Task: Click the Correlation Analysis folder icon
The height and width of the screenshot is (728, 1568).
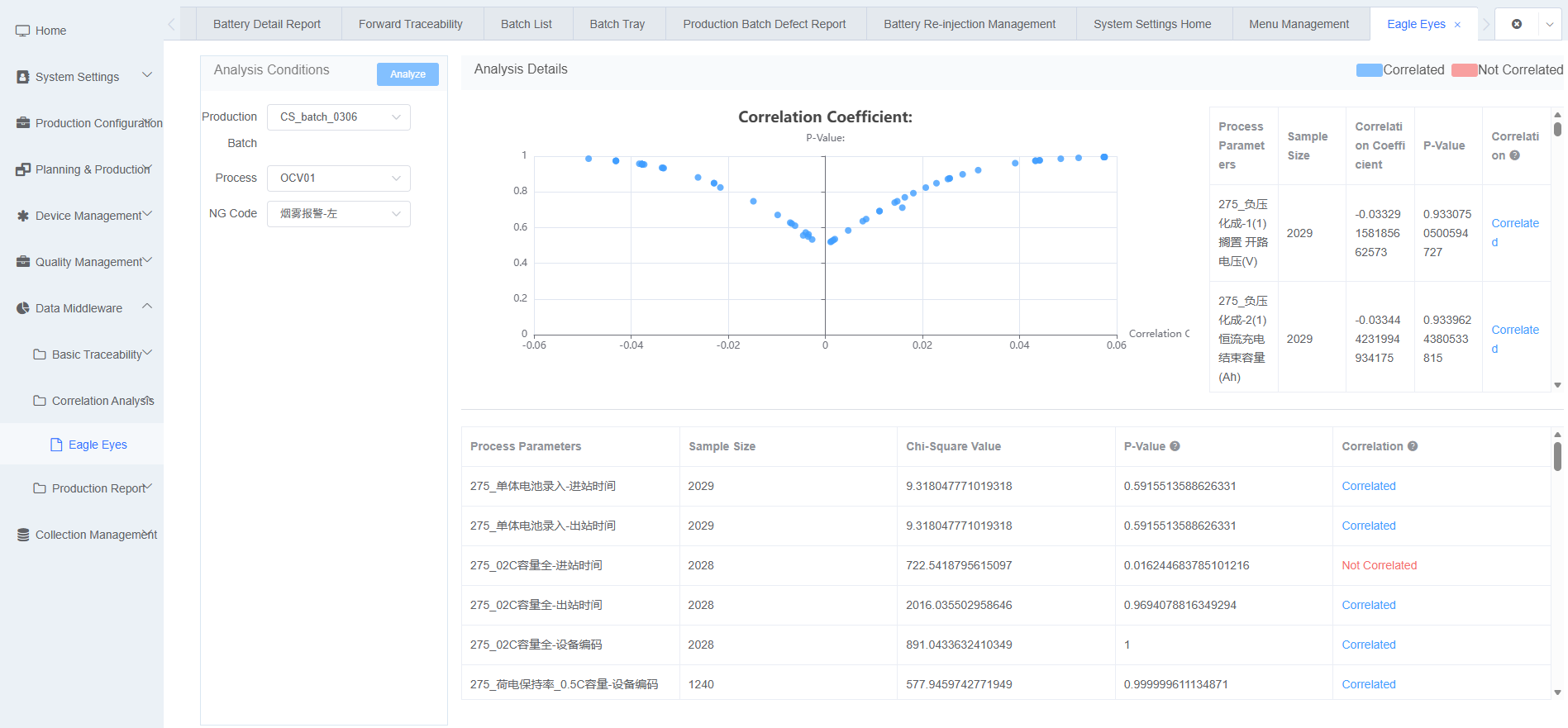Action: point(40,401)
